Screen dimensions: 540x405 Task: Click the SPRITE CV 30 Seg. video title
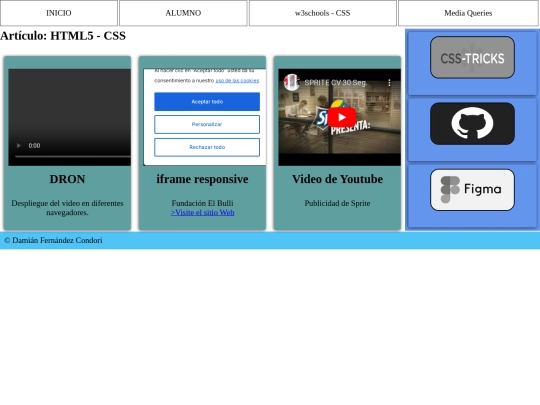[336, 83]
